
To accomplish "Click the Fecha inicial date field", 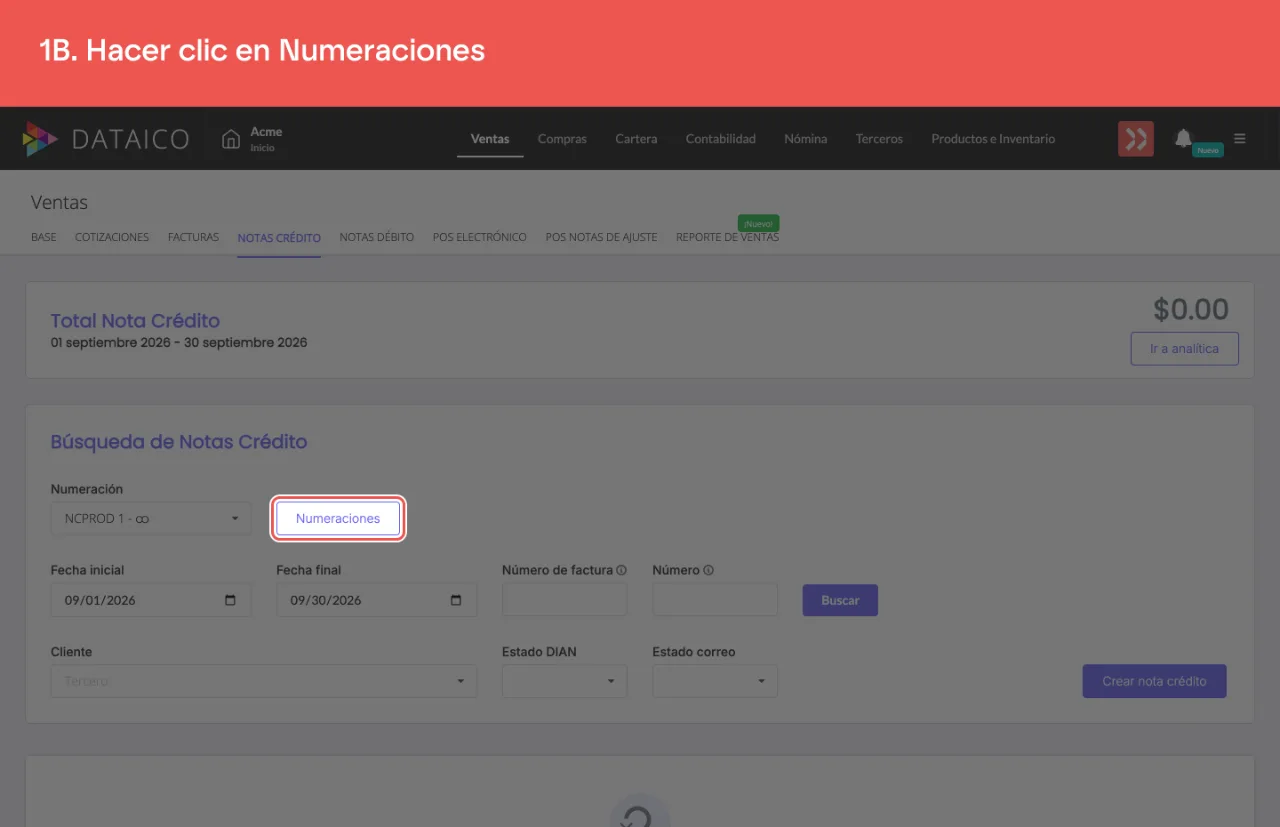I will click(151, 600).
